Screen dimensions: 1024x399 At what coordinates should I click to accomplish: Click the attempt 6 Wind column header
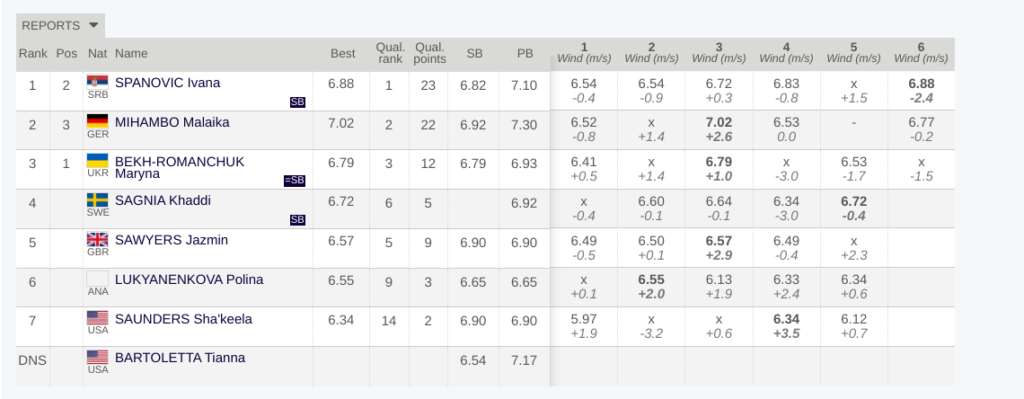tap(921, 53)
